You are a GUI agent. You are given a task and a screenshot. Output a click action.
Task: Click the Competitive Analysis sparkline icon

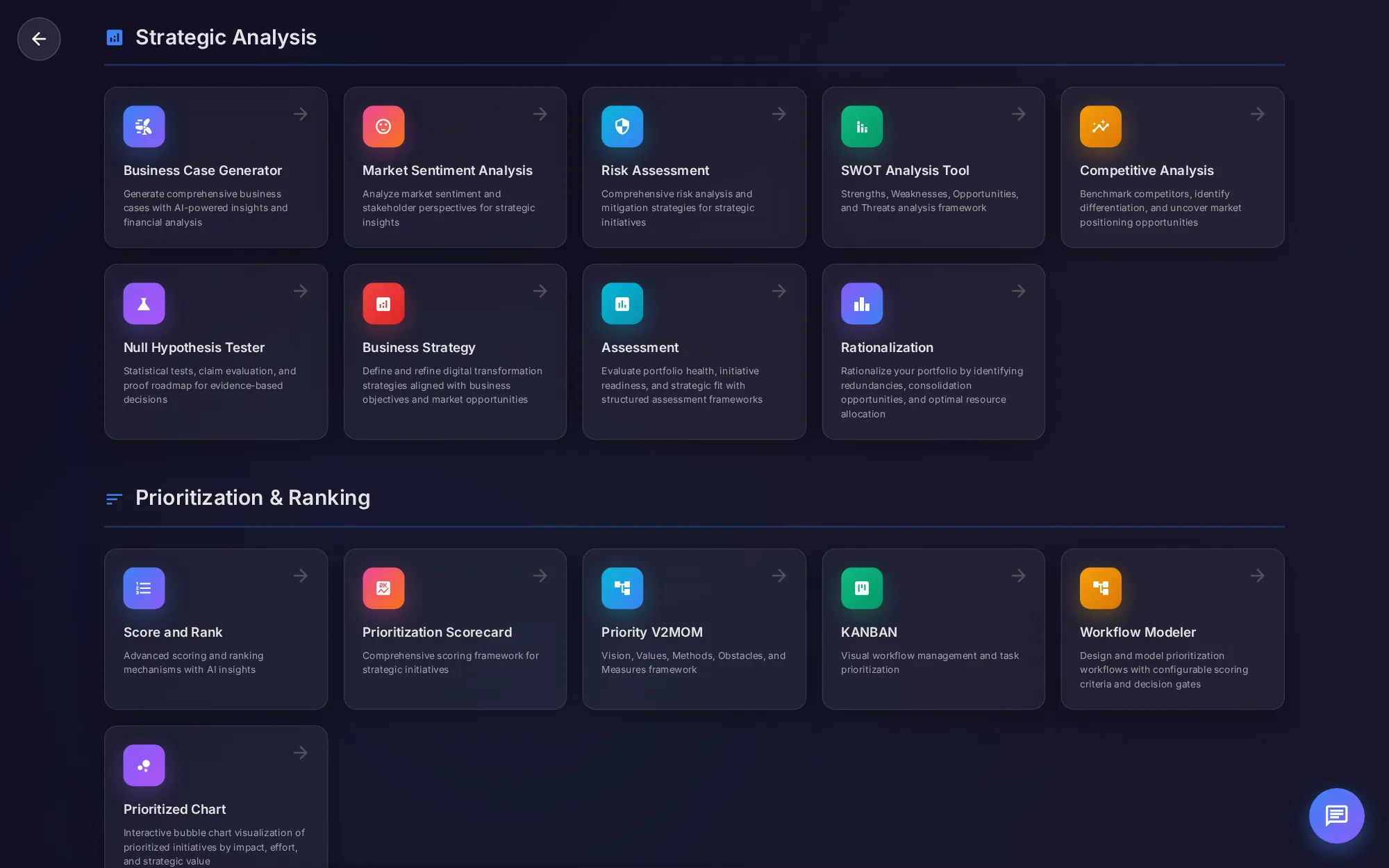pyautogui.click(x=1101, y=126)
